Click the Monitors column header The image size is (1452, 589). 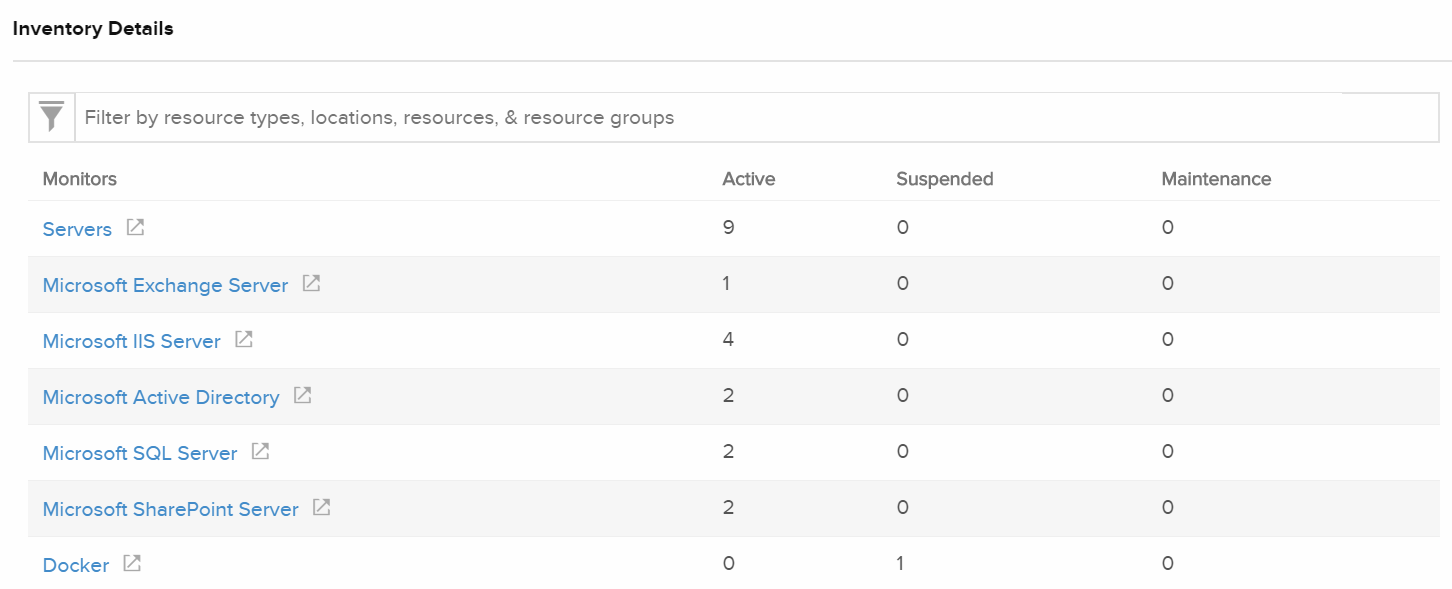point(79,178)
